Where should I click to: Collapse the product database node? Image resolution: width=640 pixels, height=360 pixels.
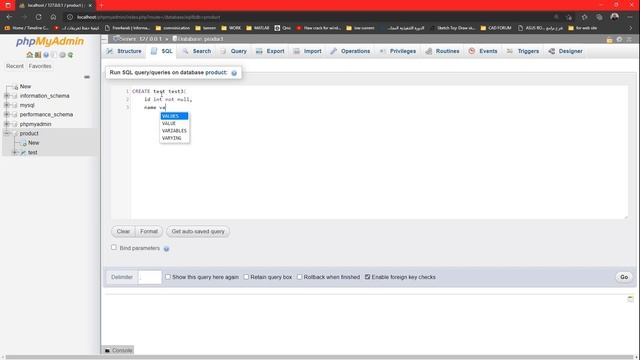click(7, 133)
